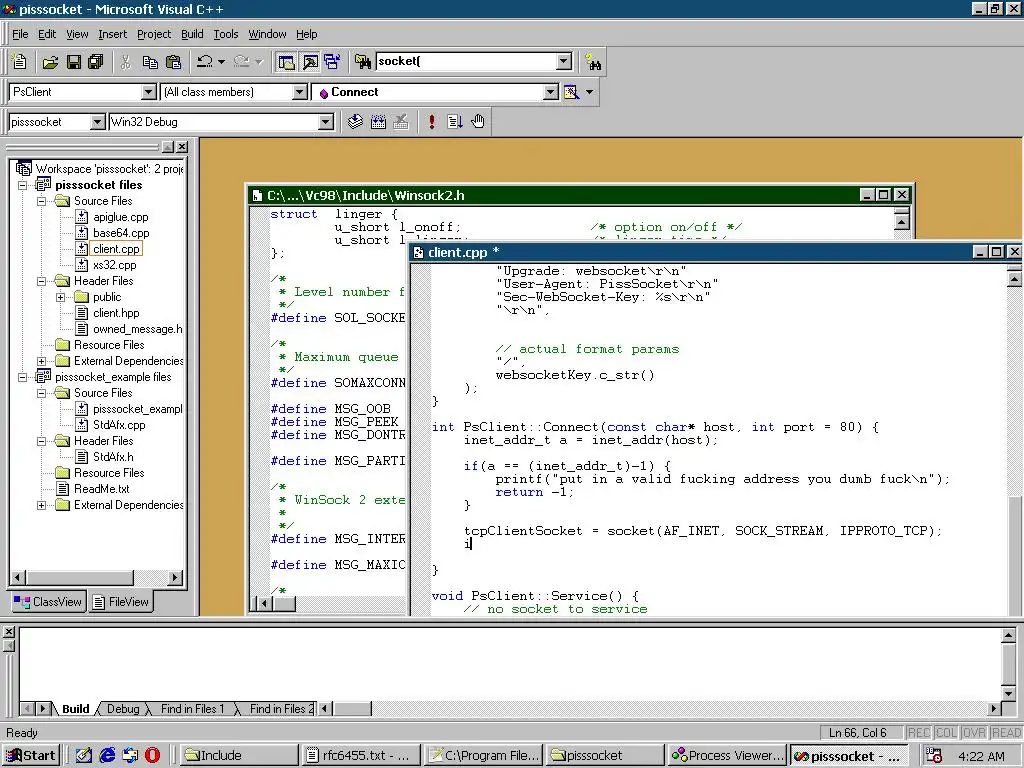
Task: Expand the public folder in Header Files
Action: (x=60, y=297)
